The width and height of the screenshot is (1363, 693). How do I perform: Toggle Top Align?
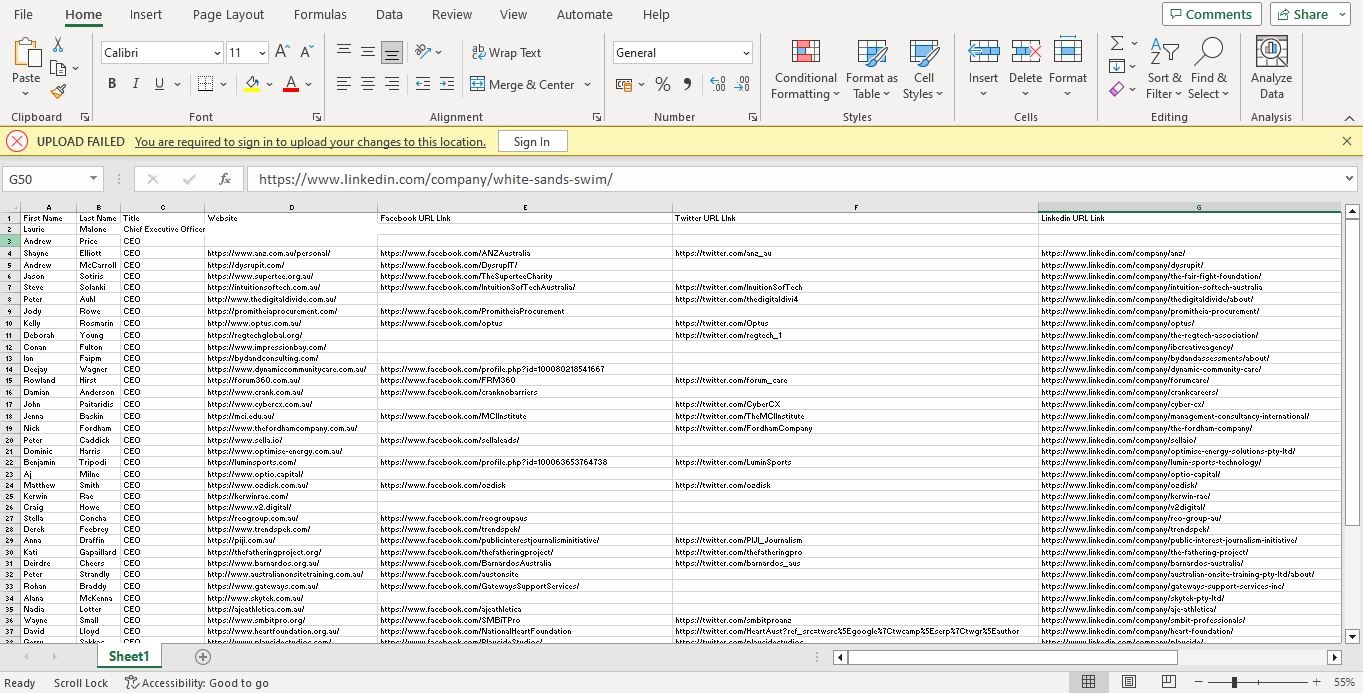[x=344, y=52]
